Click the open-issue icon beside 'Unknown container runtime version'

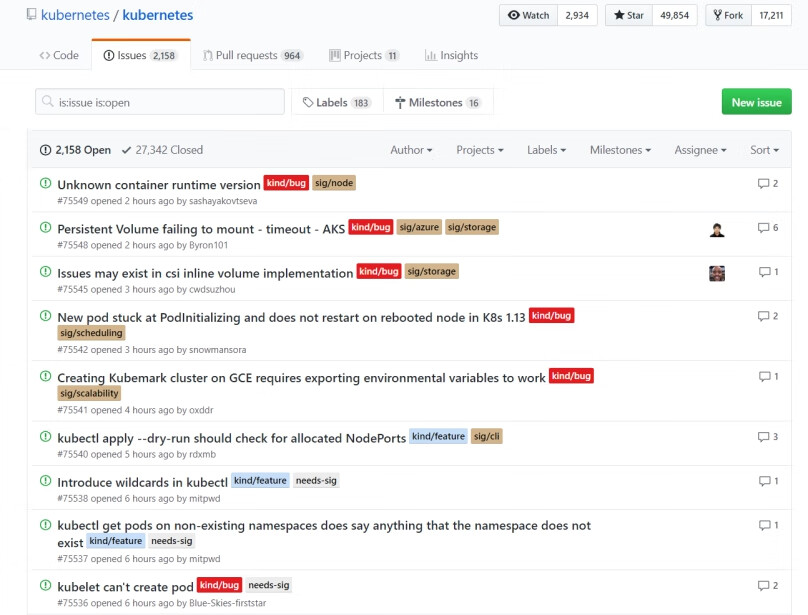click(45, 183)
